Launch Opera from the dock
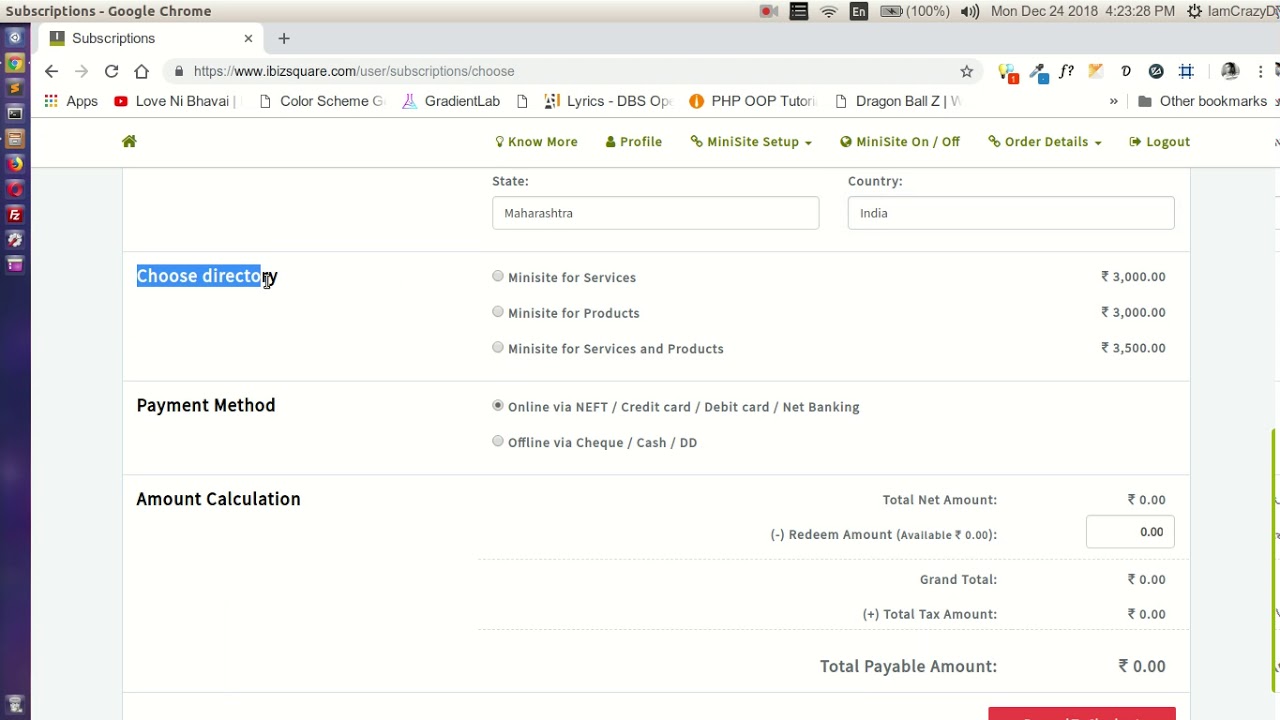The height and width of the screenshot is (720, 1280). [x=15, y=189]
